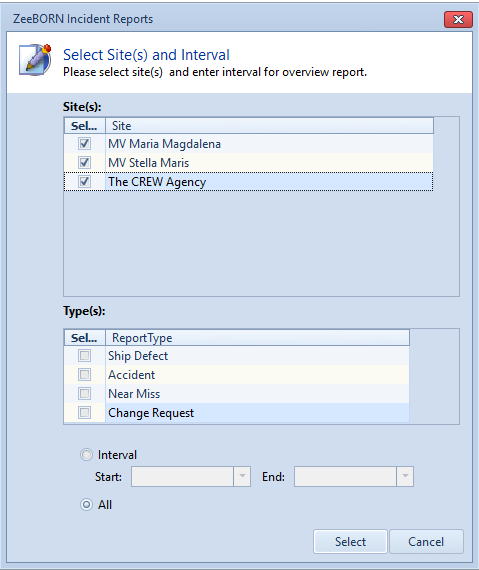The image size is (479, 570).
Task: Click the Start date input field
Action: point(182,477)
